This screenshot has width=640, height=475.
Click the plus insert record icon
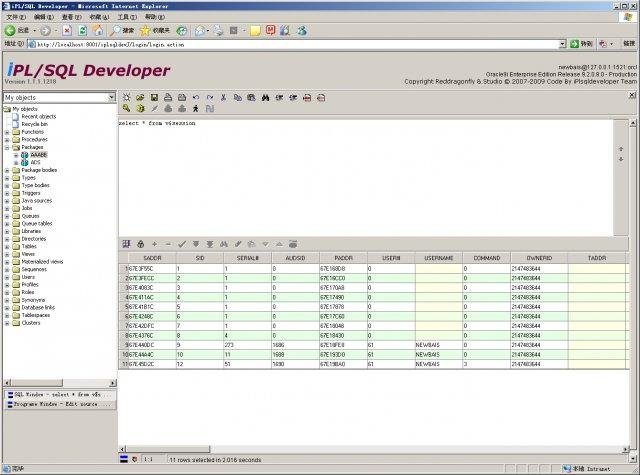[x=154, y=244]
